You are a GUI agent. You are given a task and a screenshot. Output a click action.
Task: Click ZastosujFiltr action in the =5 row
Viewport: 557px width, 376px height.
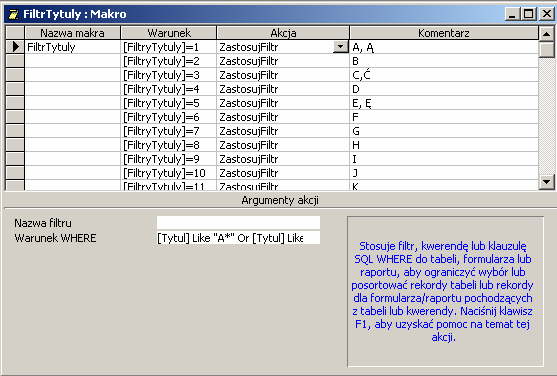(x=283, y=103)
